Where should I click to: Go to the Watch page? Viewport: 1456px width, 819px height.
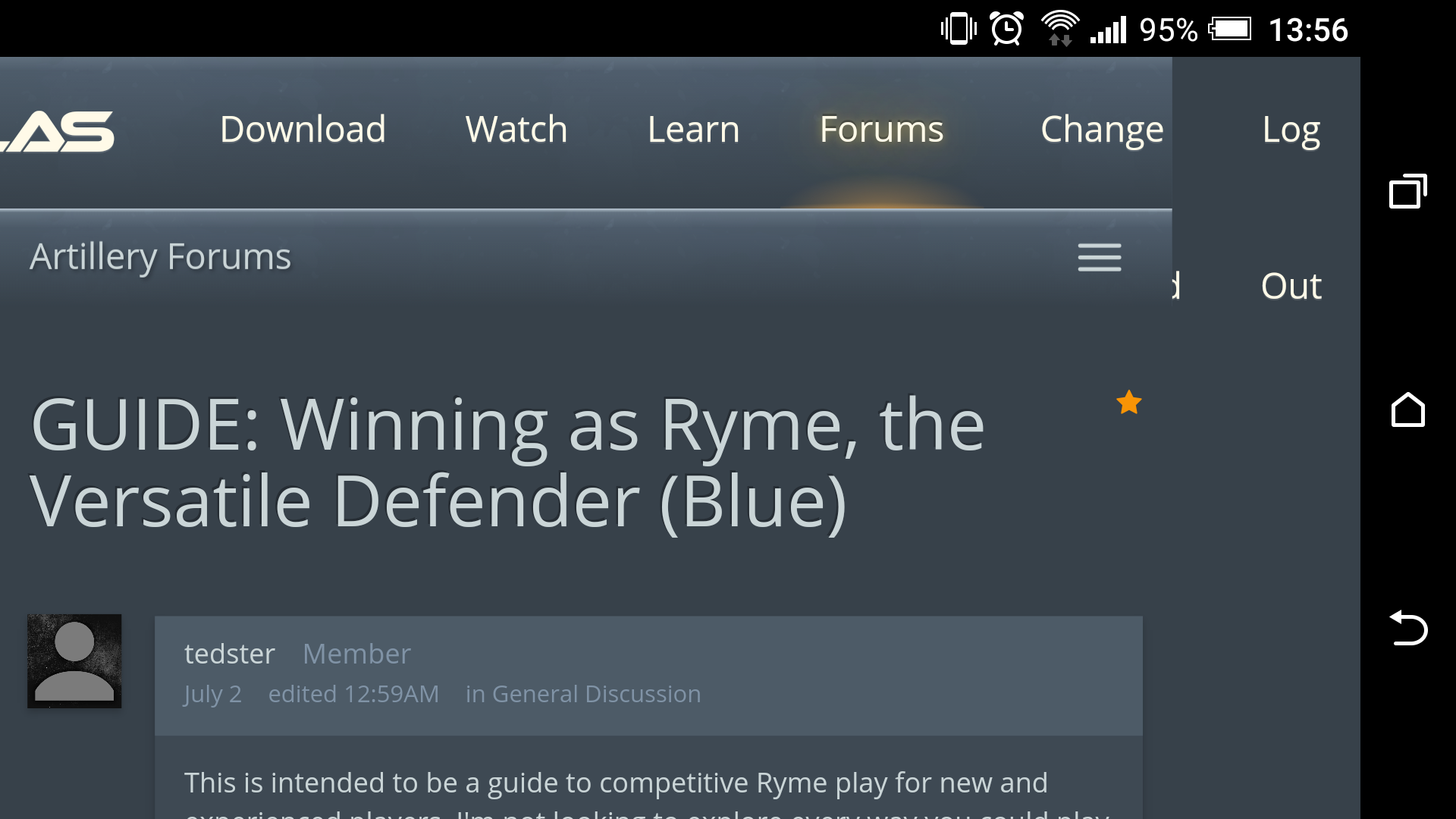tap(516, 130)
